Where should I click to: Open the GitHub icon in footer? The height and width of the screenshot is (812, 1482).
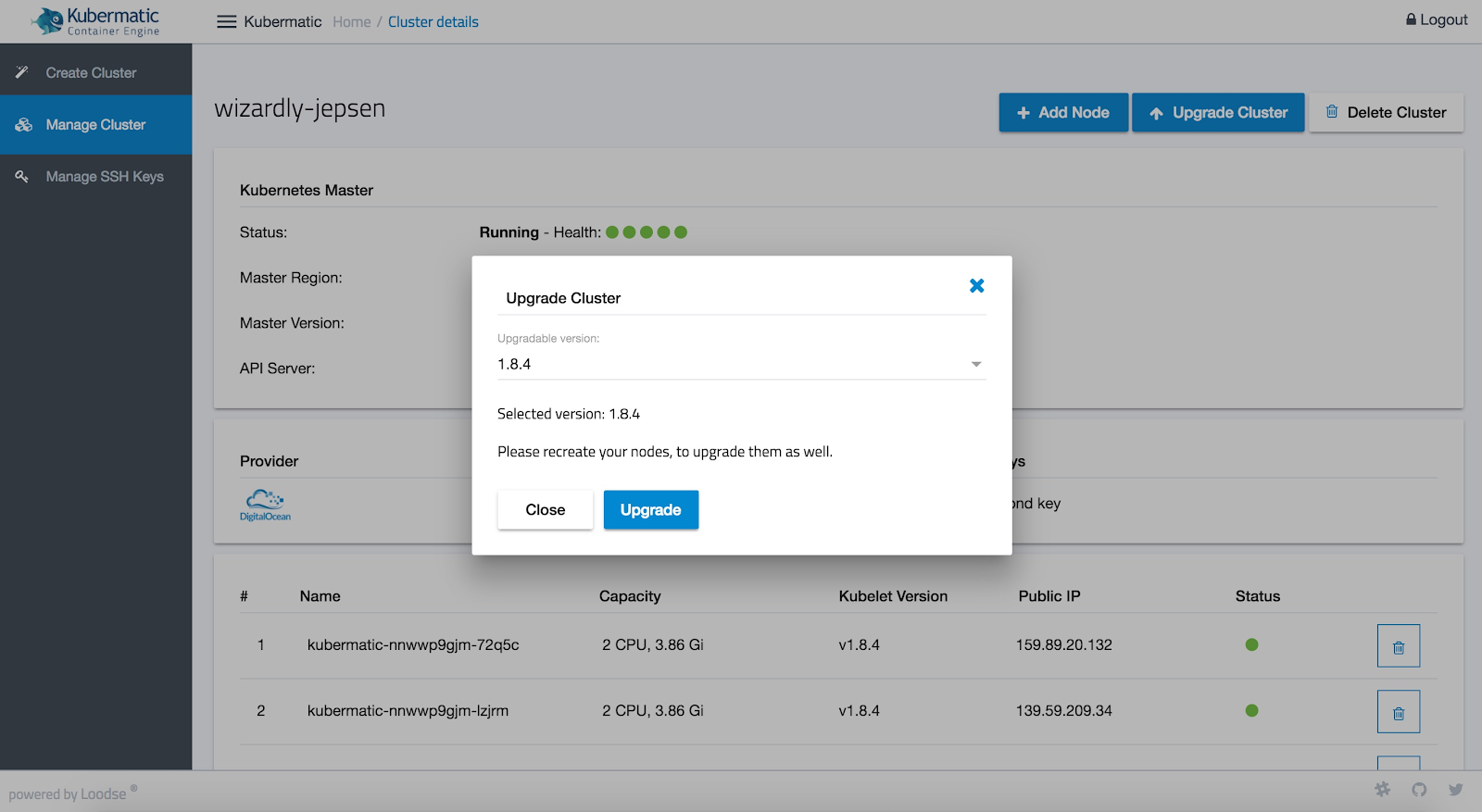click(1419, 790)
